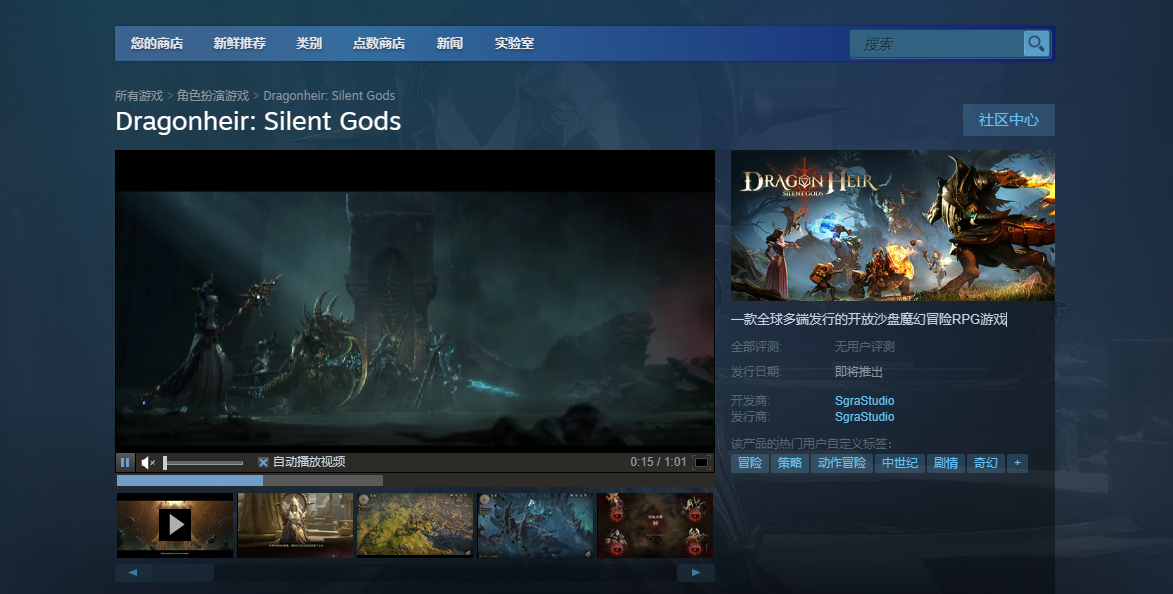Click the SgraStudio developer link
The width and height of the screenshot is (1173, 594).
(864, 400)
